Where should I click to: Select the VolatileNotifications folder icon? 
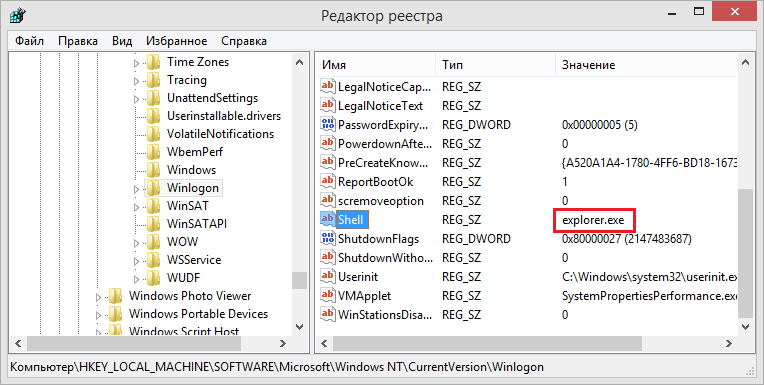click(153, 134)
